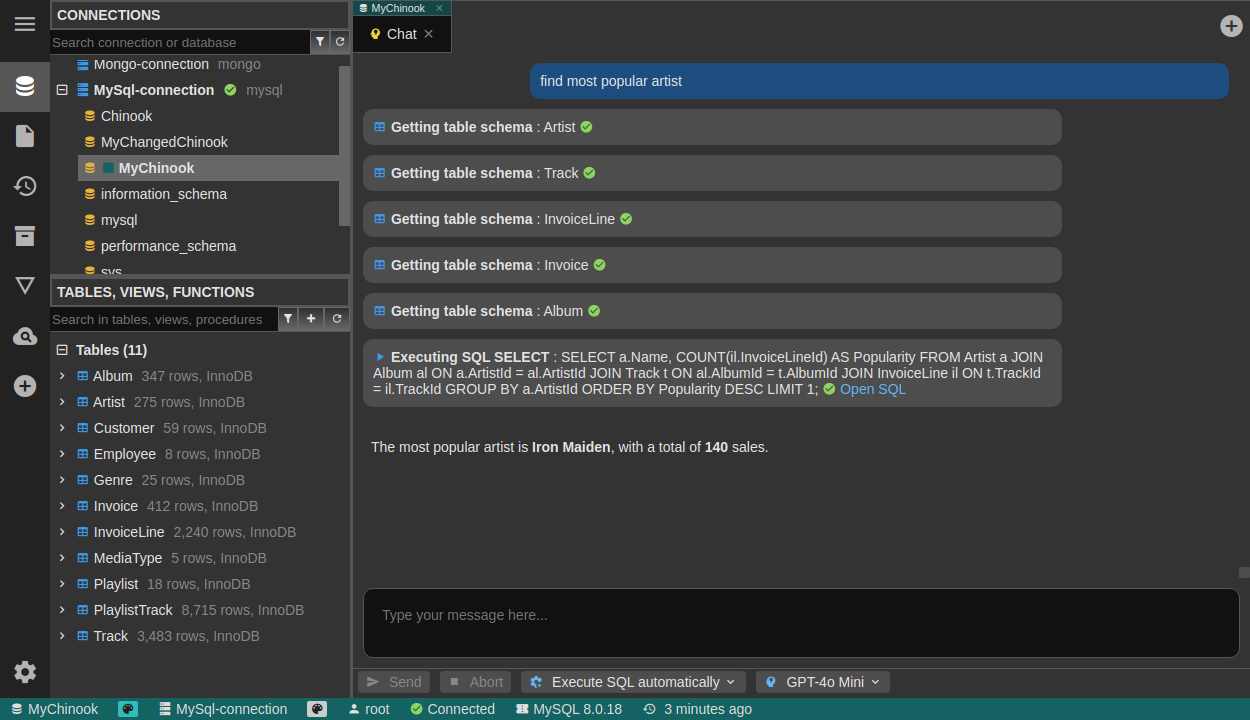This screenshot has height=720, width=1250.
Task: Select the Employee table
Action: (125, 454)
